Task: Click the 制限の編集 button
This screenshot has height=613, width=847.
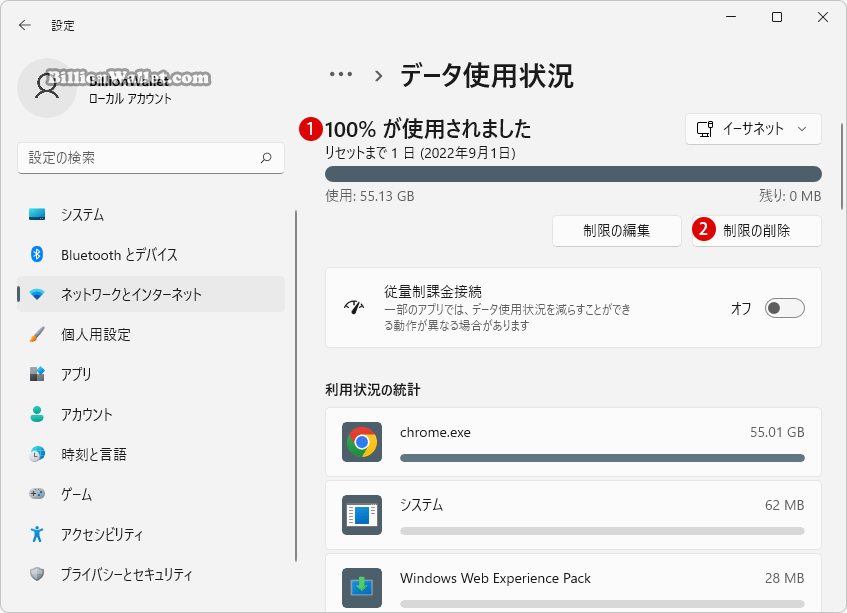Action: click(x=616, y=231)
